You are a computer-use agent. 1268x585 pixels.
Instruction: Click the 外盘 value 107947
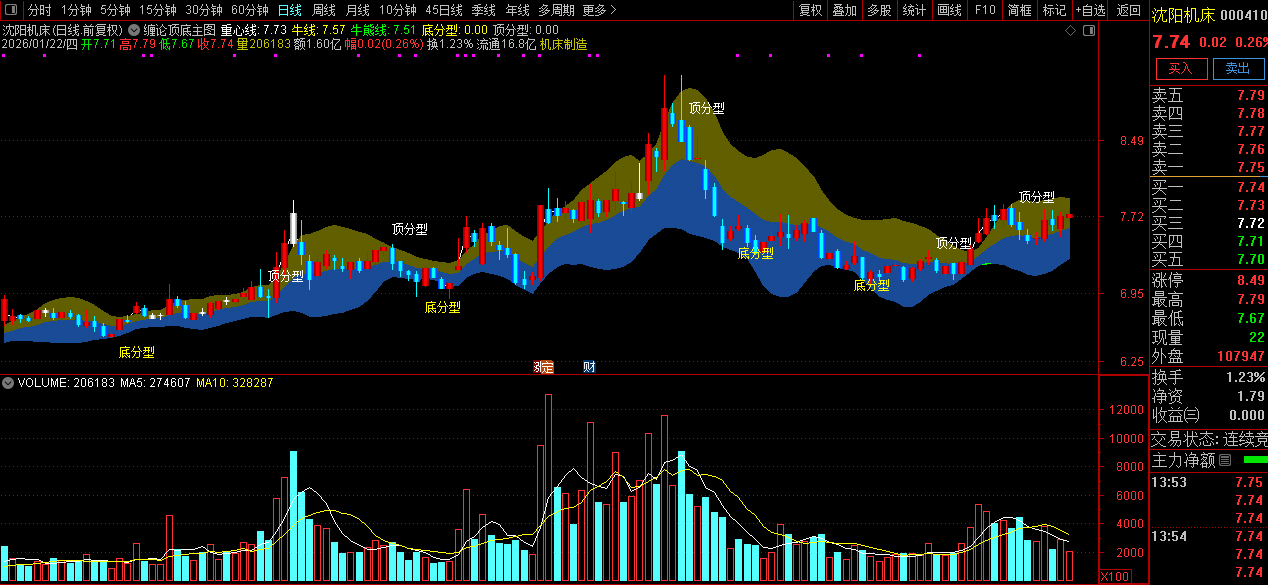click(1241, 357)
